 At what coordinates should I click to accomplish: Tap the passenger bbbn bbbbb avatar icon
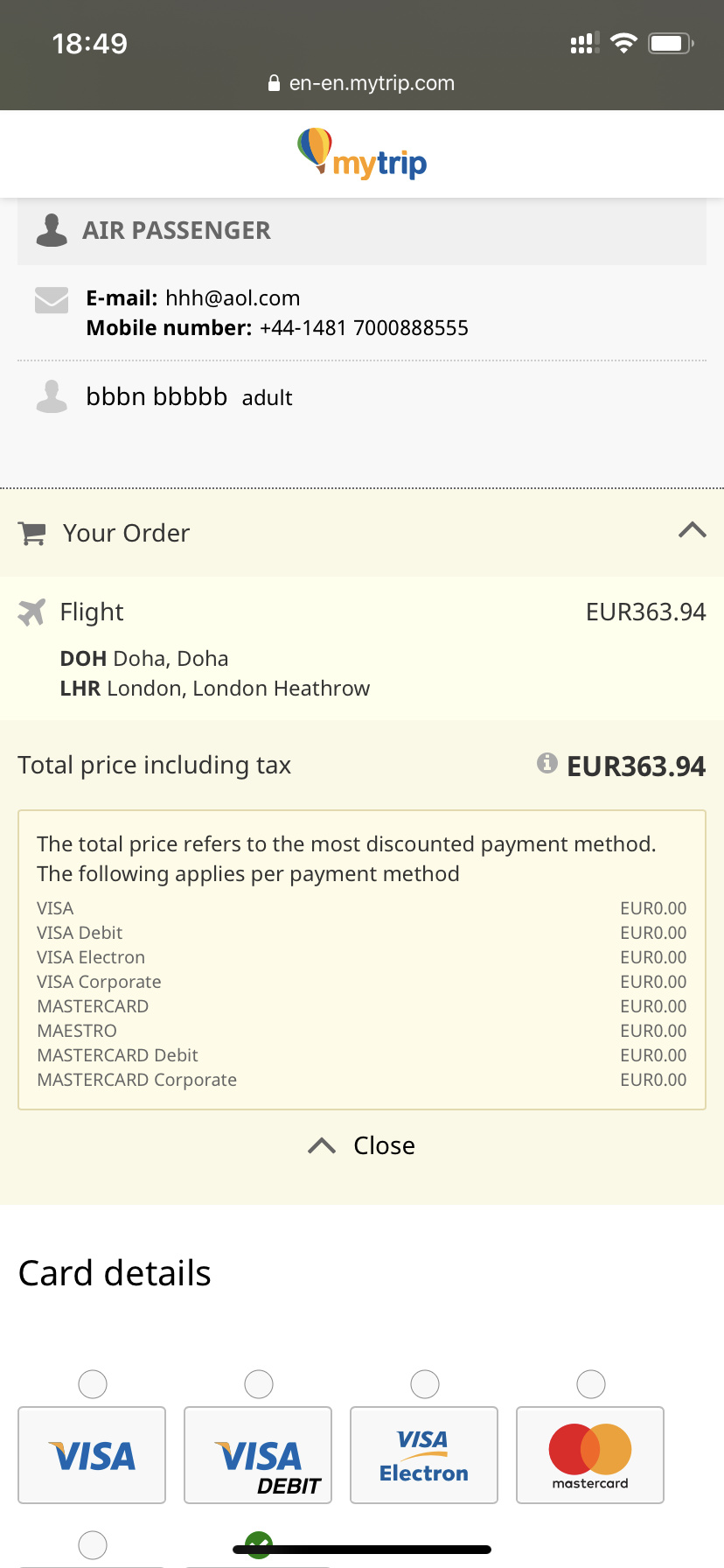(x=52, y=396)
